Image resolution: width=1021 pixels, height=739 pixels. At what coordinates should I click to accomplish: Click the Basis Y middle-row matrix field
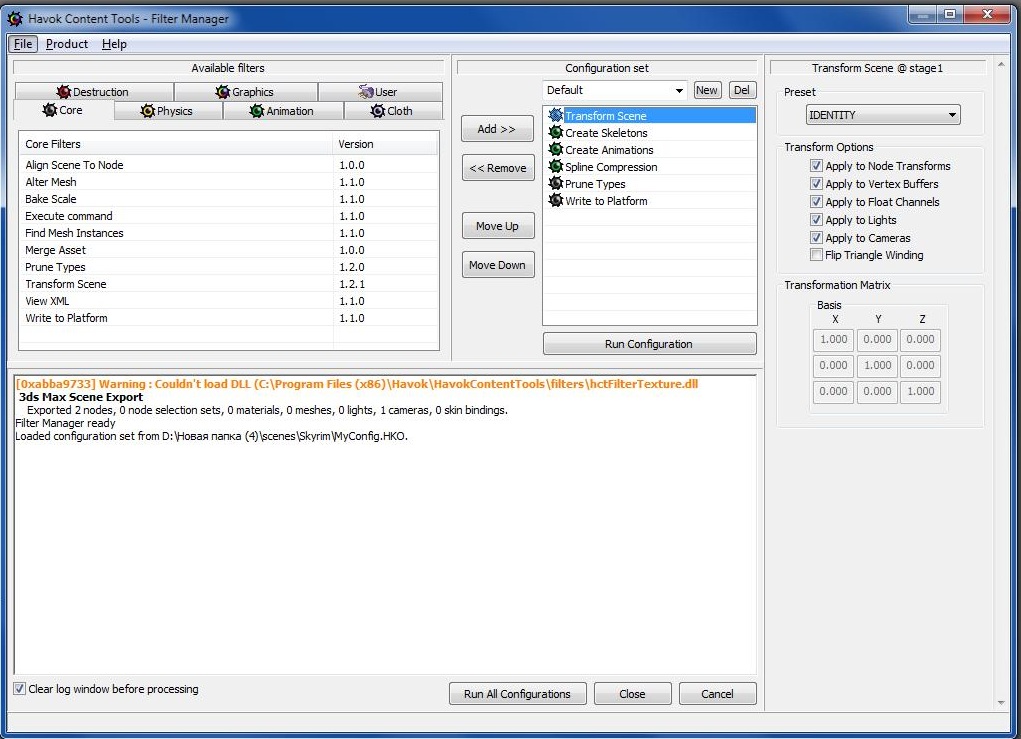(x=877, y=365)
